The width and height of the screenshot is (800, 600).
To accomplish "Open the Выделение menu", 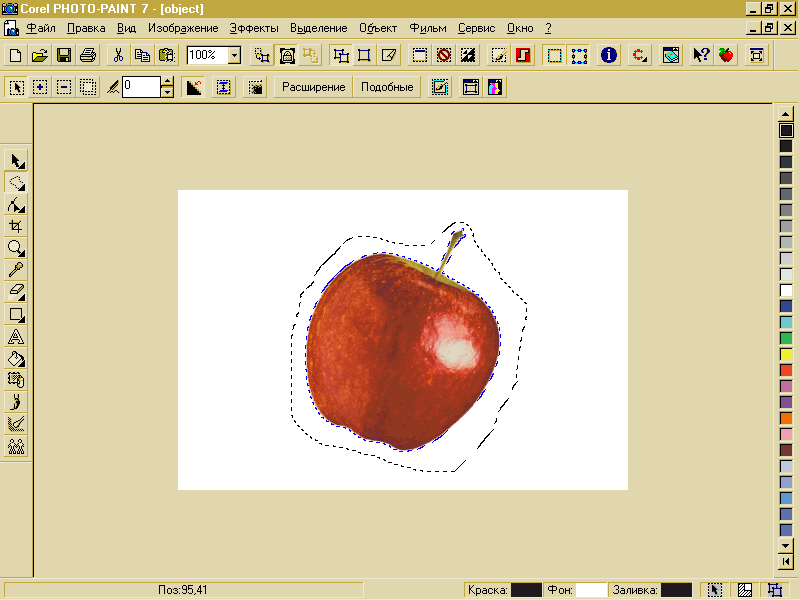I will [320, 29].
